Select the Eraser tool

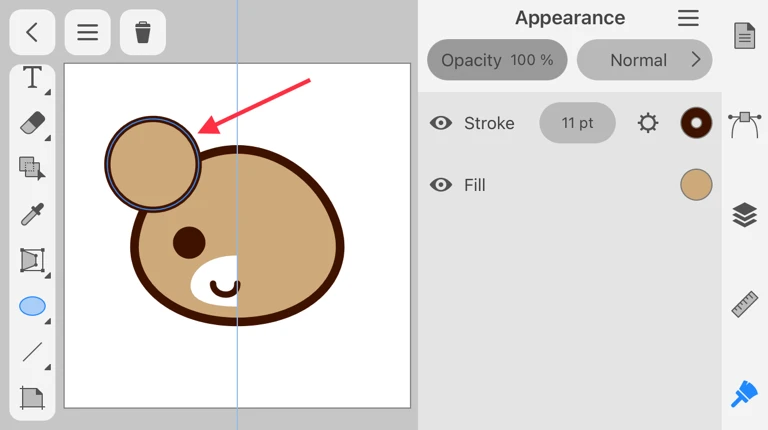tap(32, 123)
